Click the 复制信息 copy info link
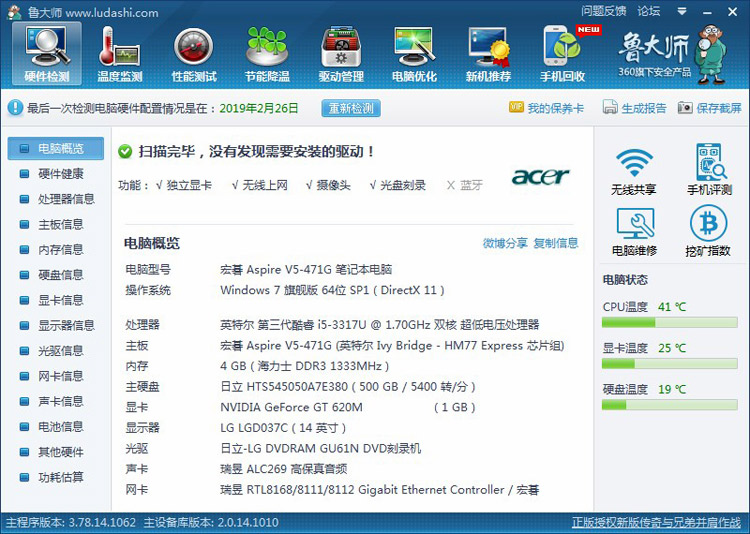 tap(555, 243)
